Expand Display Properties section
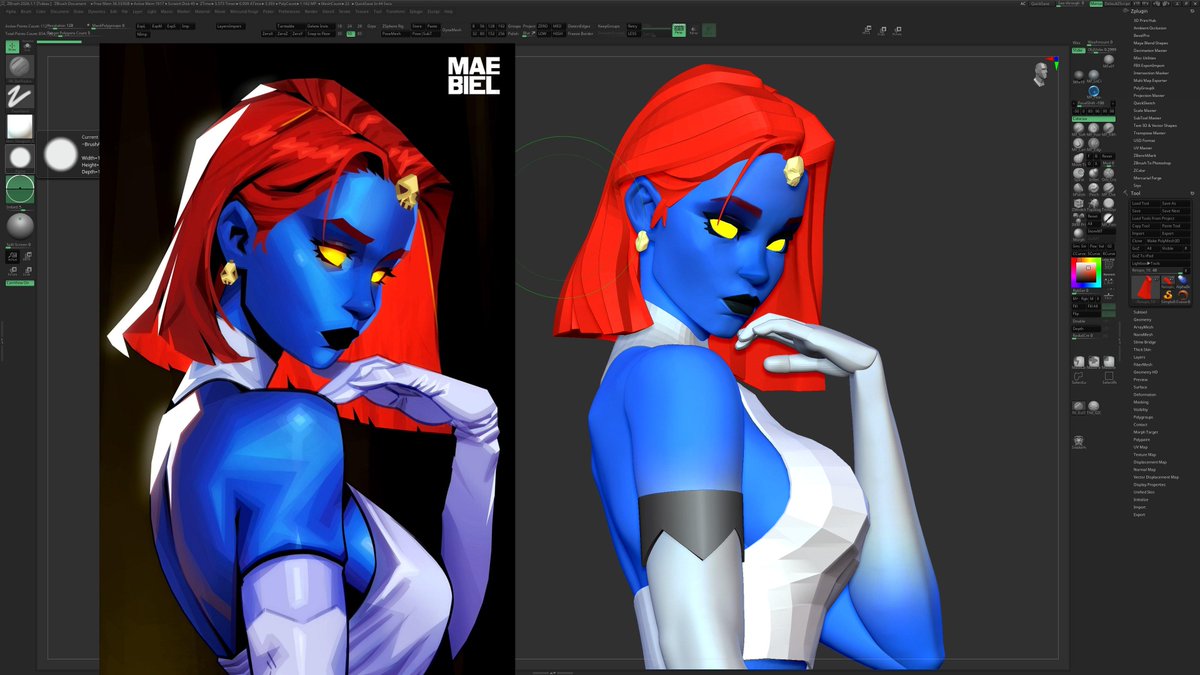This screenshot has width=1200, height=675. (x=1149, y=484)
